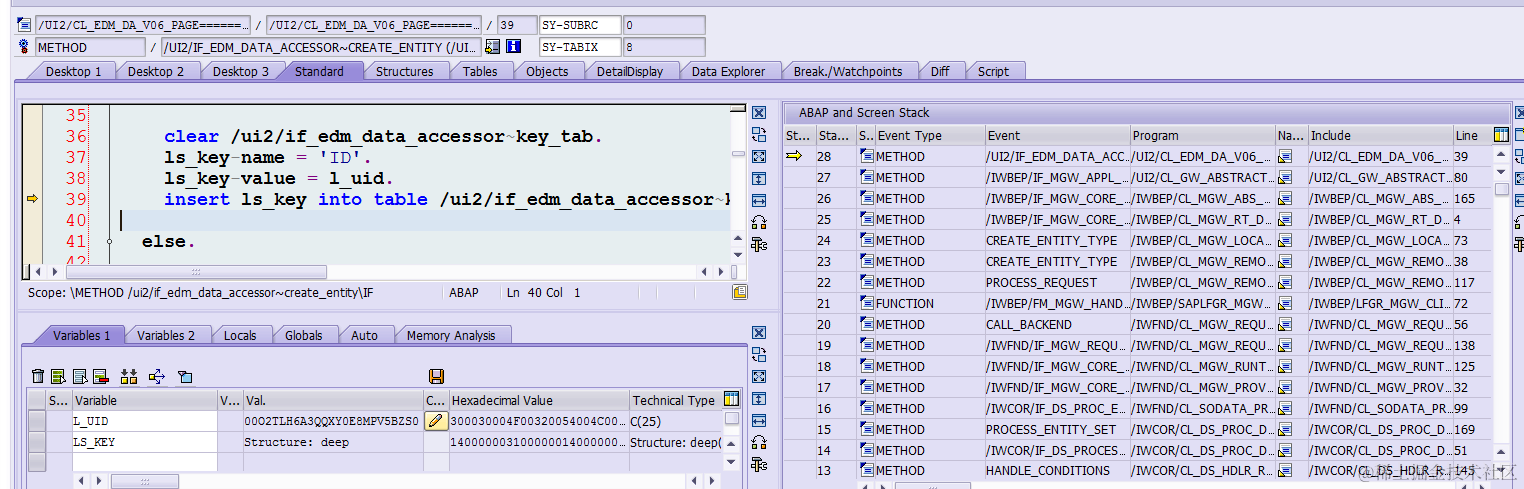Open the Memory Analysis tab
This screenshot has height=489, width=1524.
coord(450,335)
